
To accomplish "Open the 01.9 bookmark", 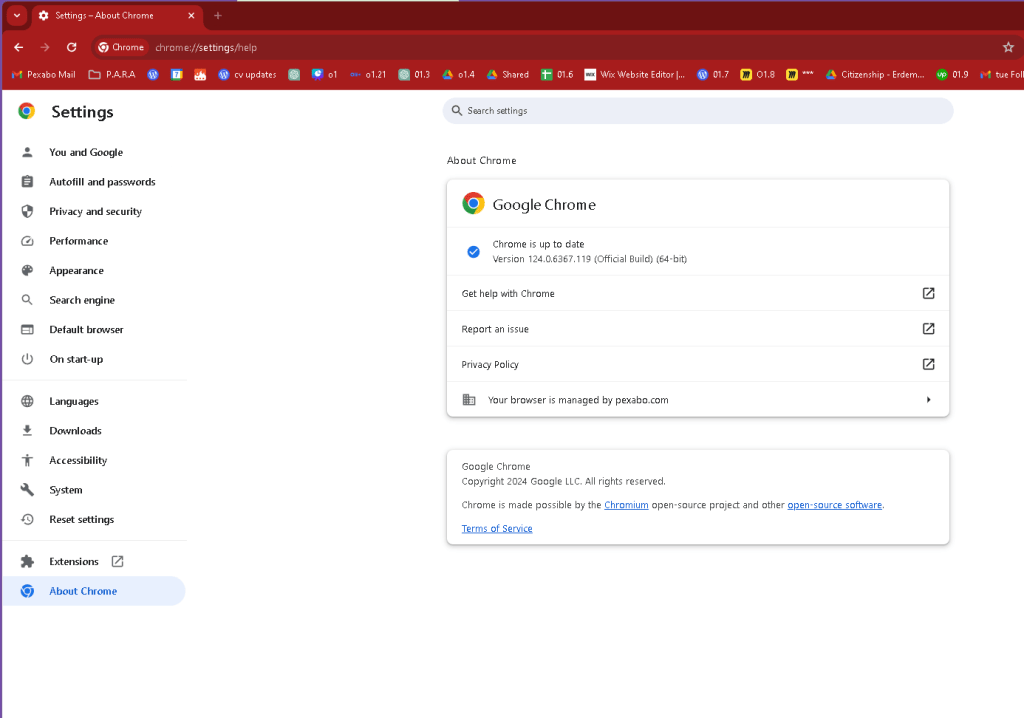I will coord(952,74).
